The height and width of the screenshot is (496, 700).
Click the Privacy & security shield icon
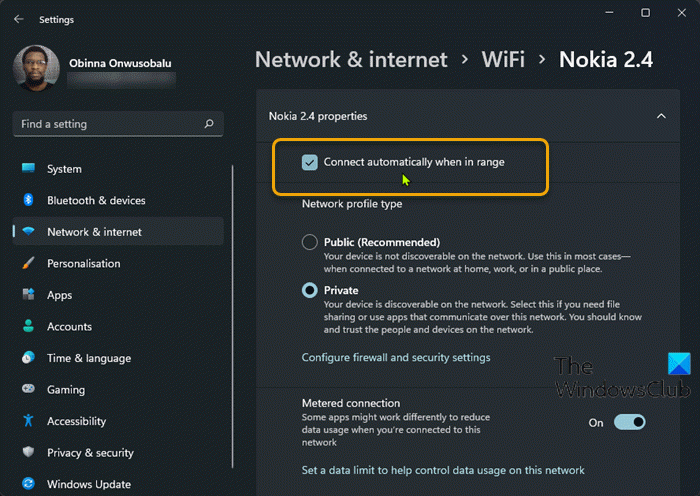coord(28,453)
